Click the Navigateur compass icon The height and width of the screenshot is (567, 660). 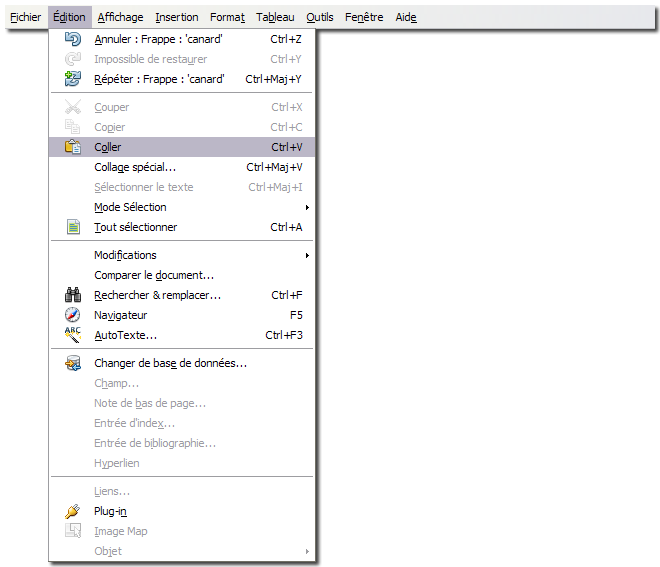[x=73, y=315]
